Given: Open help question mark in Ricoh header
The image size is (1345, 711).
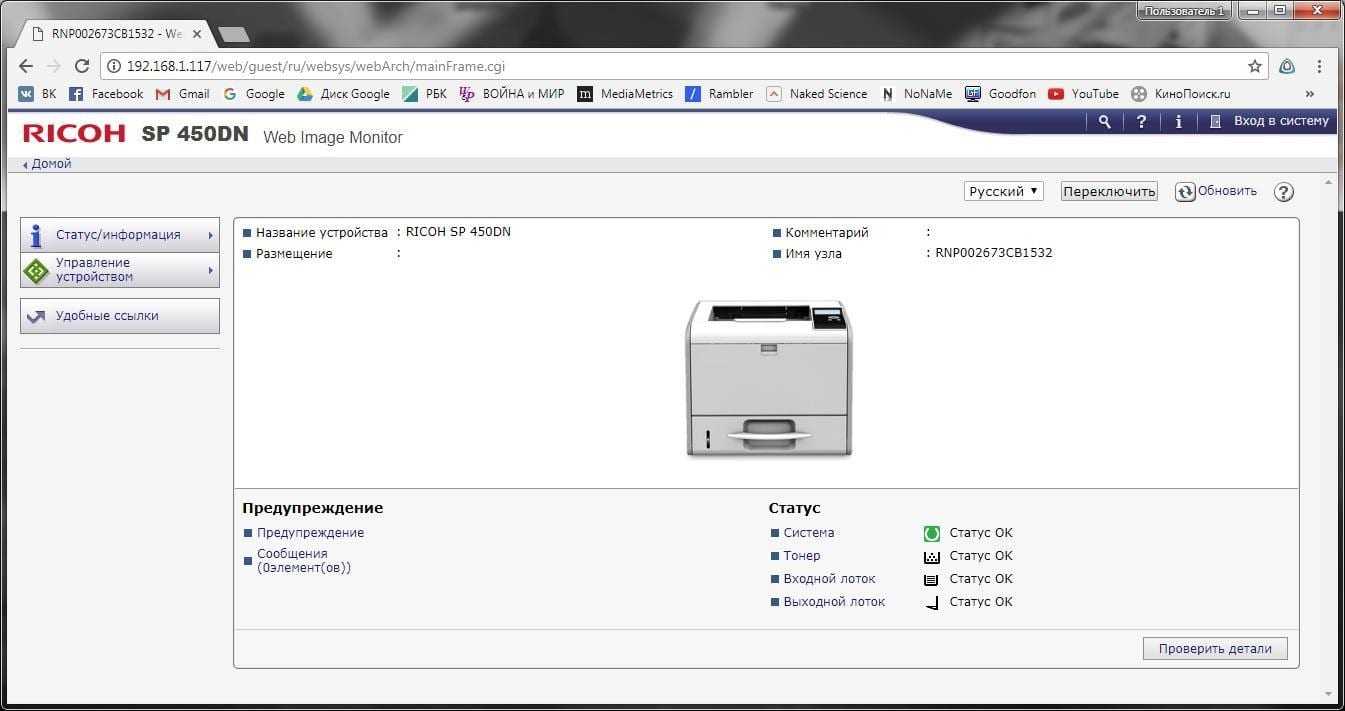Looking at the screenshot, I should click(x=1141, y=121).
